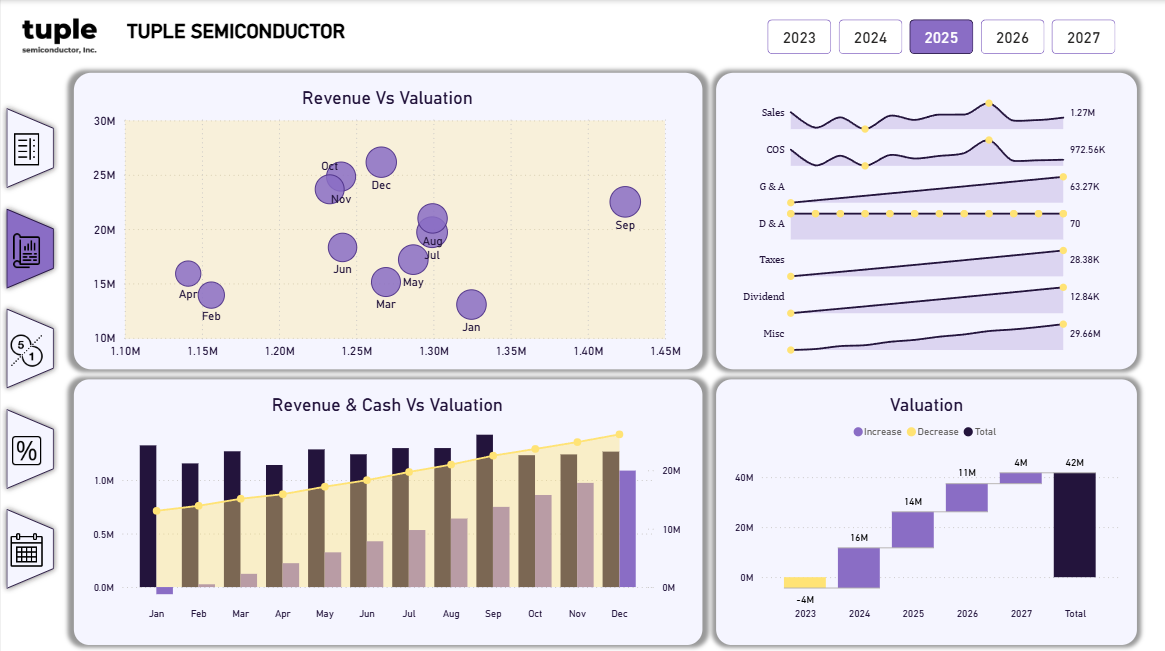
Task: Click the 2026 11M waterfall bar
Action: pos(967,498)
